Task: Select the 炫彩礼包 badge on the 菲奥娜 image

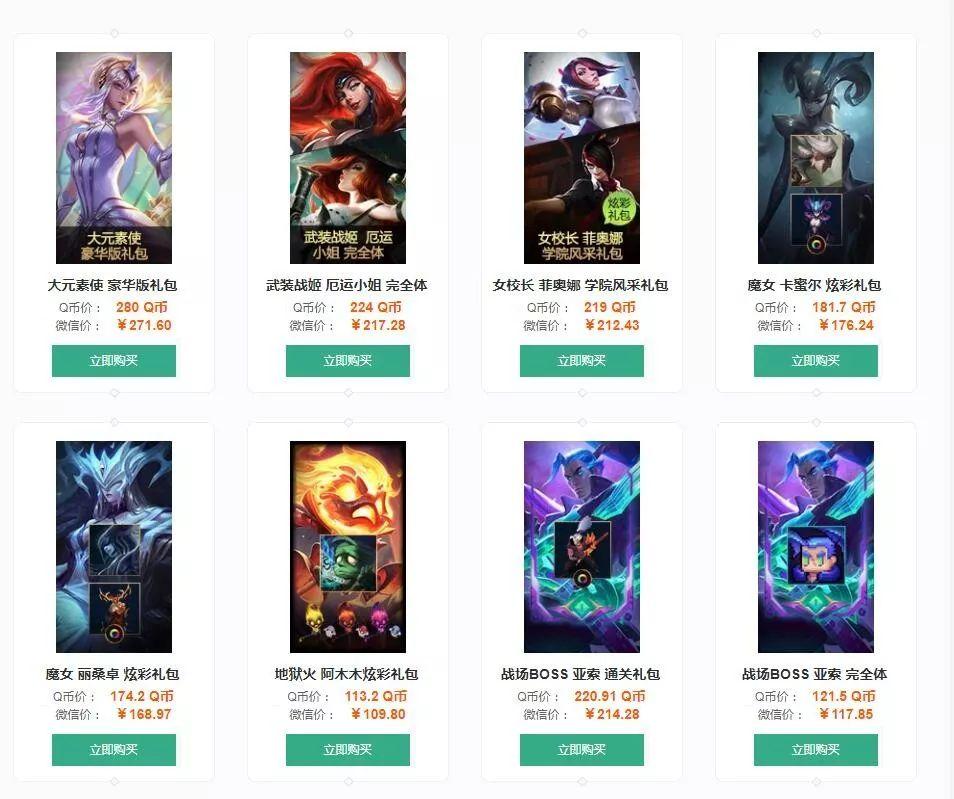Action: (x=619, y=208)
